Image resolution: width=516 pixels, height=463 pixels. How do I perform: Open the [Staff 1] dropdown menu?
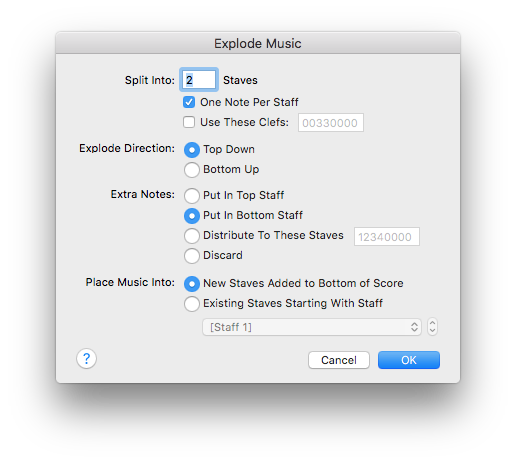click(x=312, y=327)
